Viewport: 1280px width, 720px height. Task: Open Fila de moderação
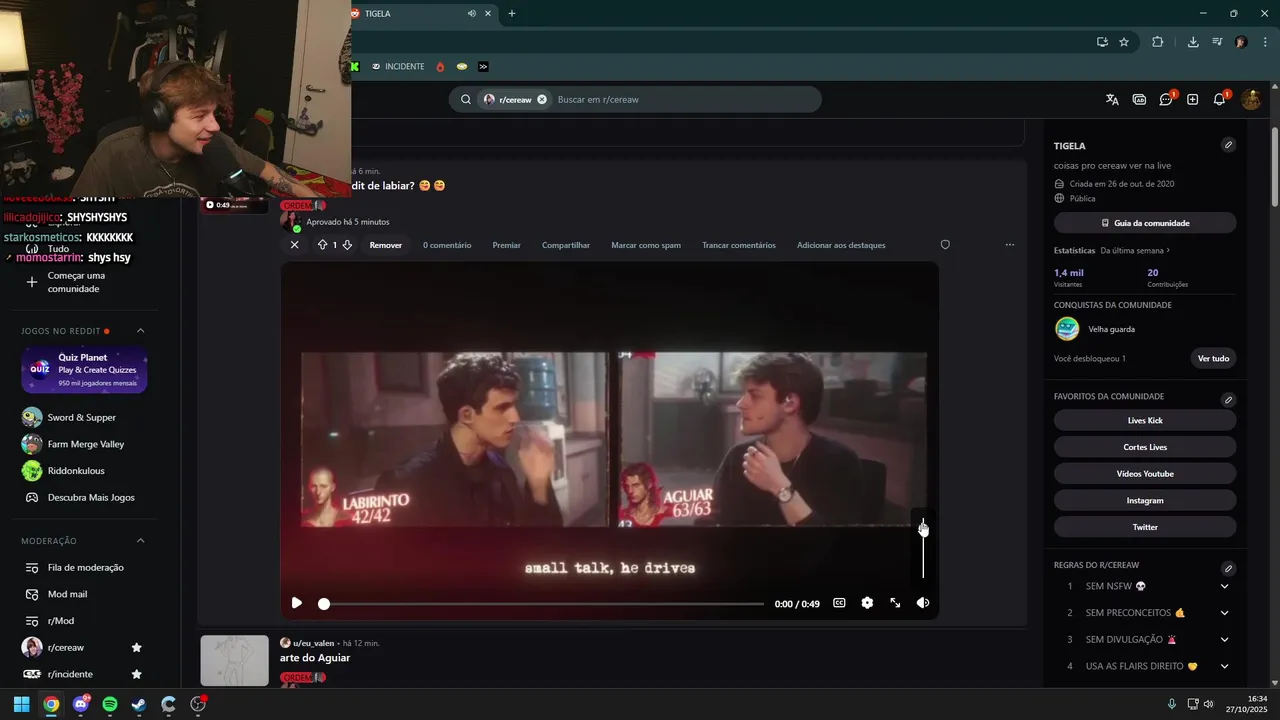tap(84, 567)
